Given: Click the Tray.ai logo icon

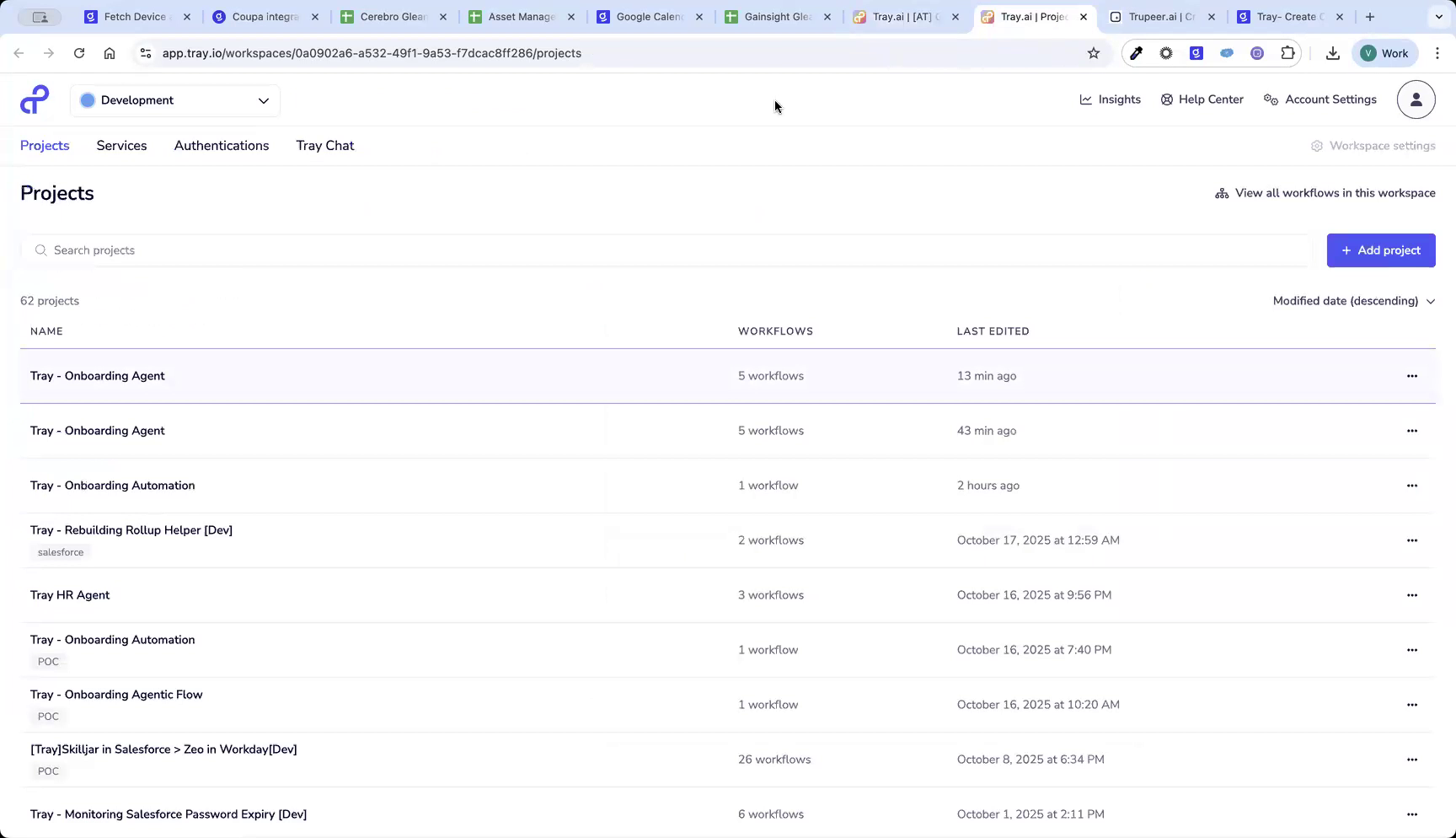Looking at the screenshot, I should (35, 99).
